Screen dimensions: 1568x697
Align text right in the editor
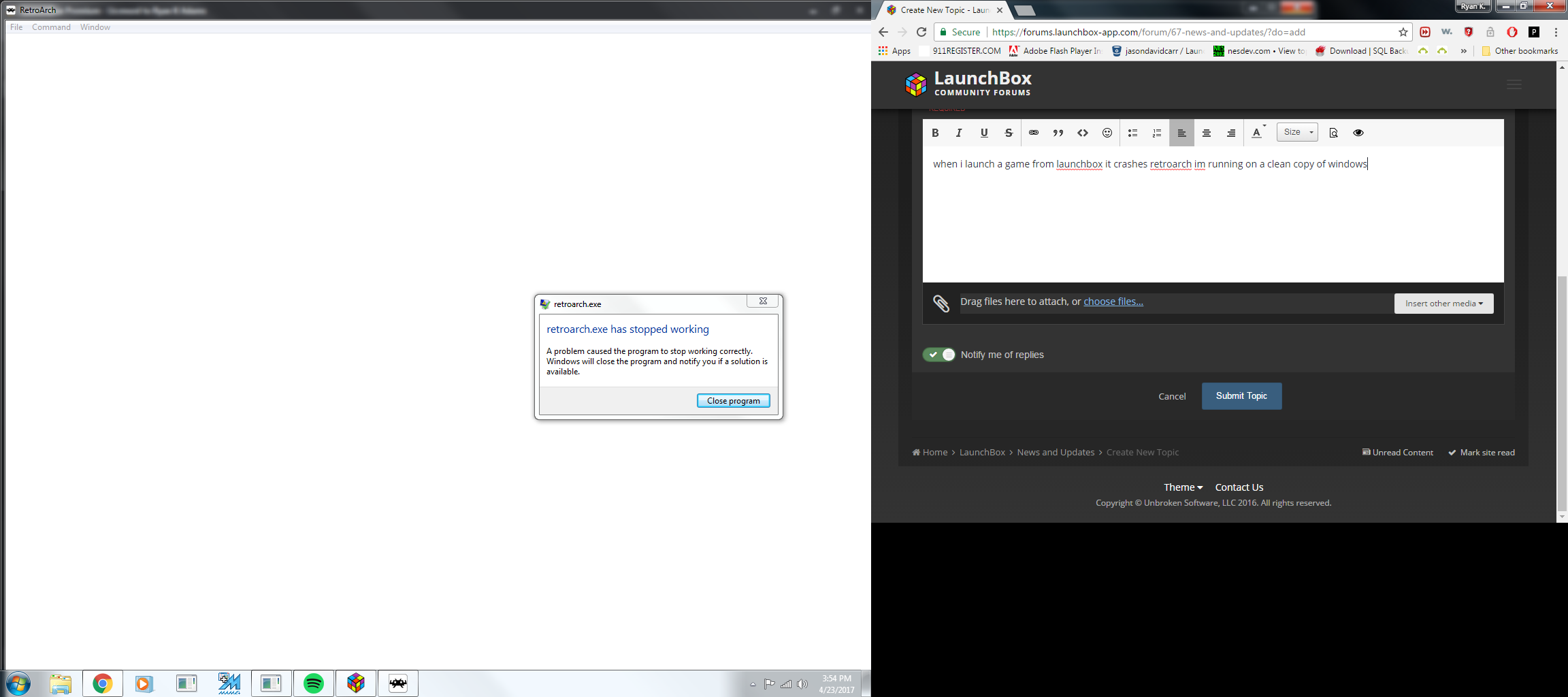point(1231,133)
